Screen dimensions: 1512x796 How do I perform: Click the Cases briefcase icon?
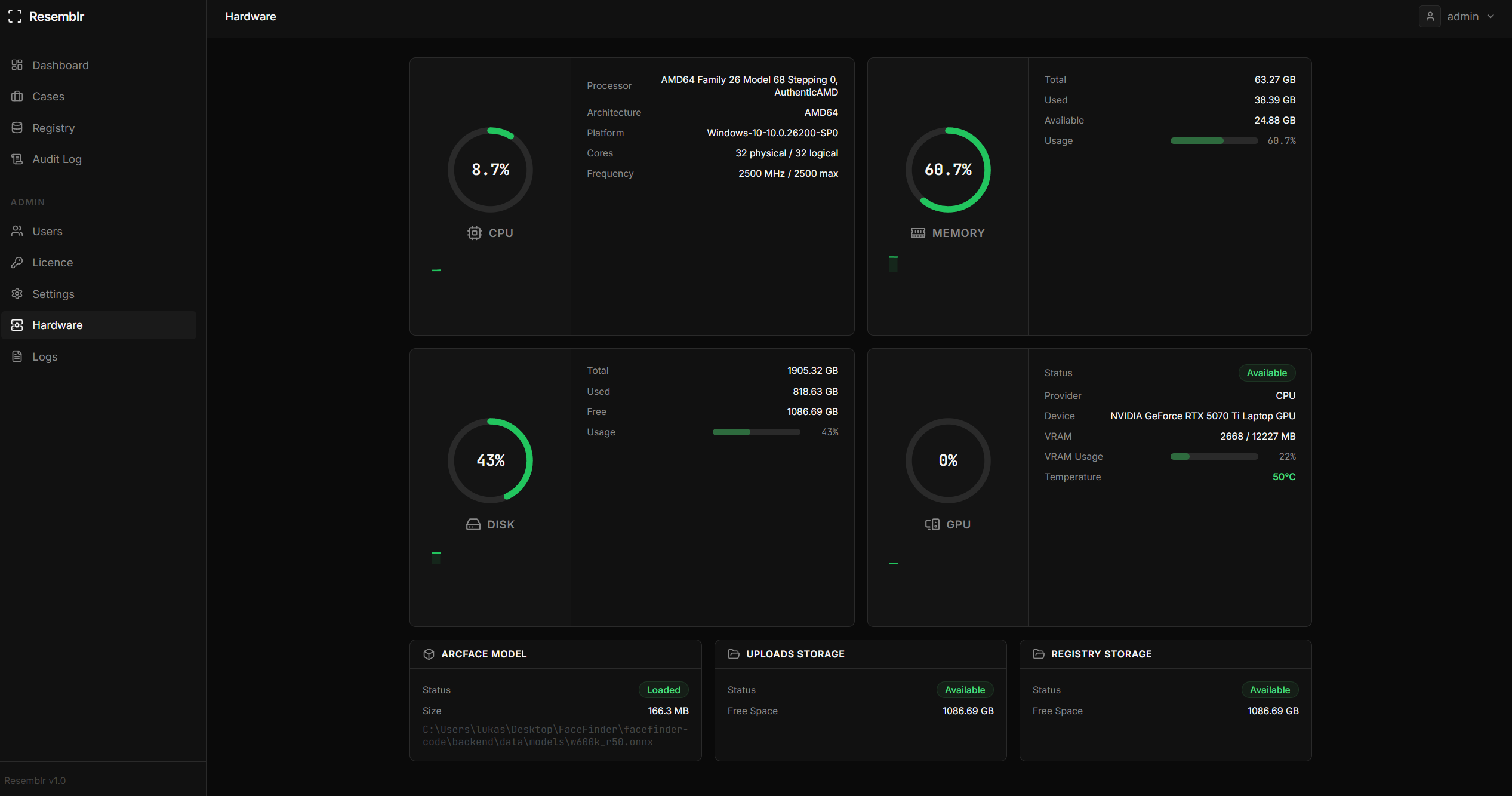(x=17, y=96)
